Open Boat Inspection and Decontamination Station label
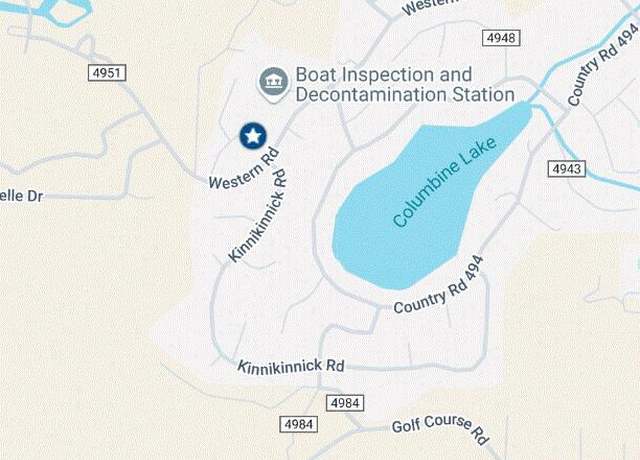640x460 pixels. point(404,84)
